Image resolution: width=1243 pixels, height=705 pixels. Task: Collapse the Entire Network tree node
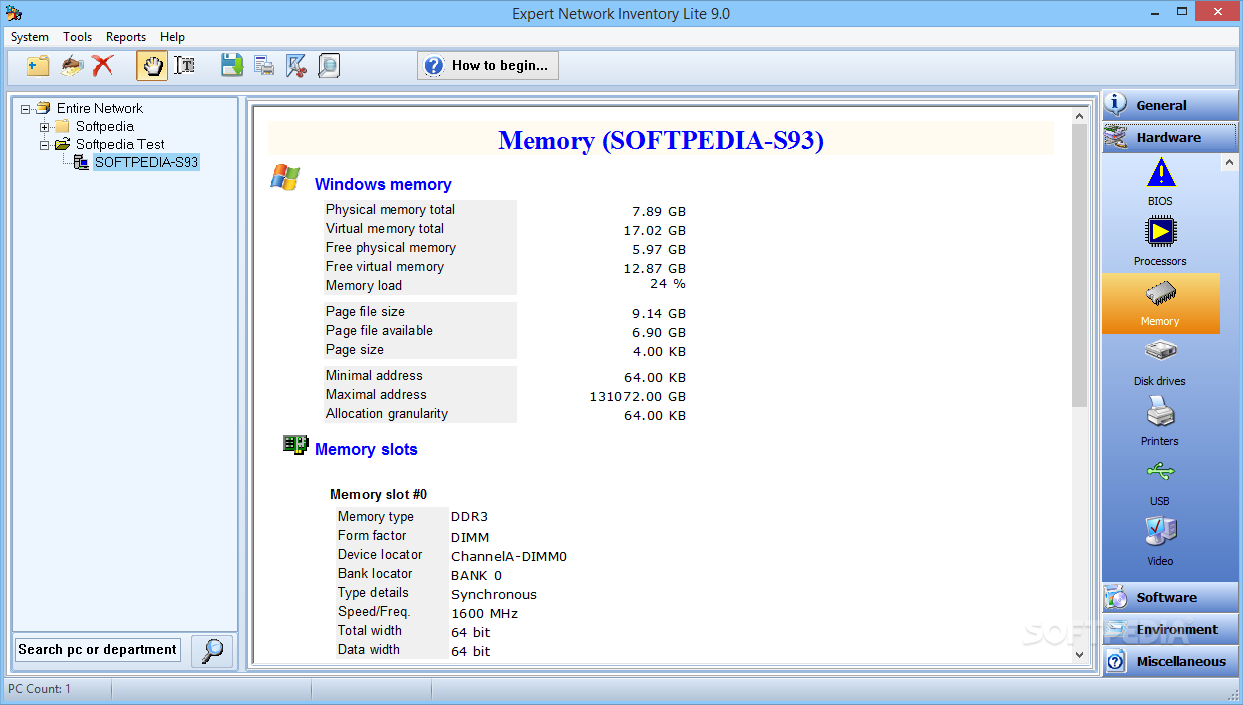tap(26, 109)
